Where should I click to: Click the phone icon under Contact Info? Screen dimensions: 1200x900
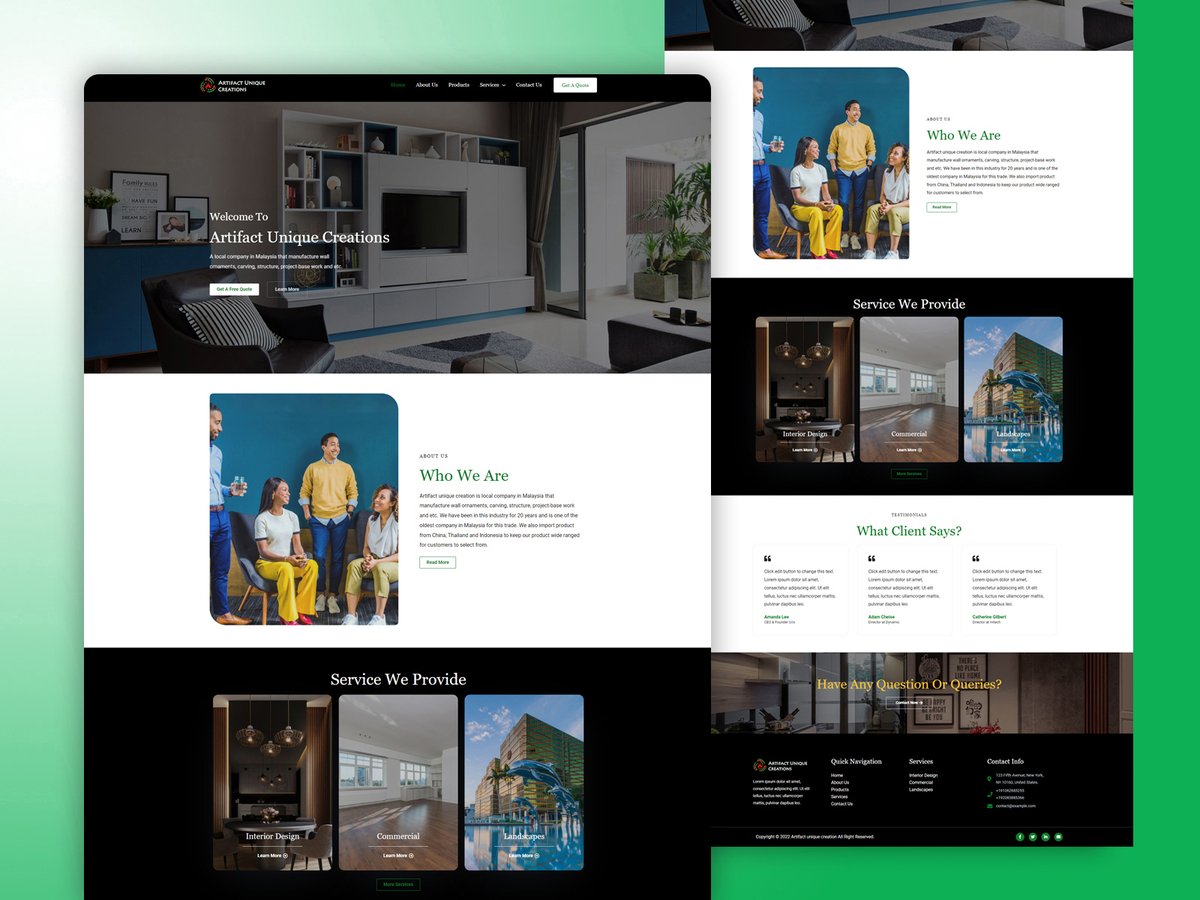989,794
